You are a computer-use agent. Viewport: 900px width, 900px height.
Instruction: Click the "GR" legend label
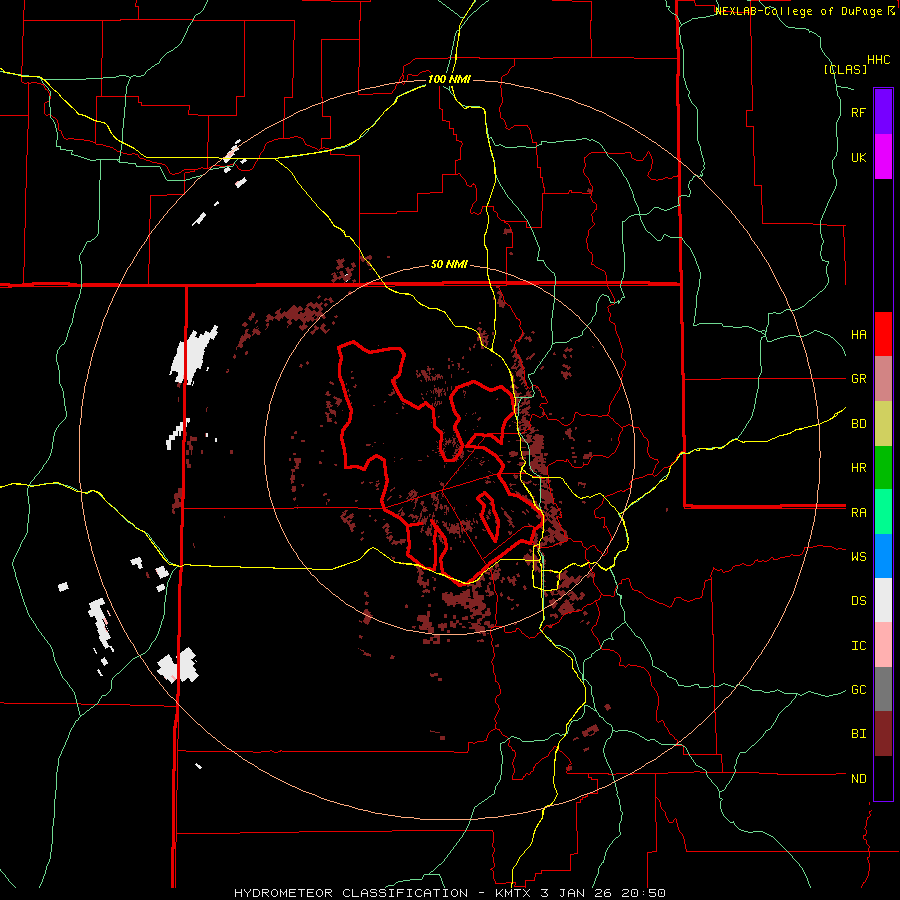click(x=858, y=378)
